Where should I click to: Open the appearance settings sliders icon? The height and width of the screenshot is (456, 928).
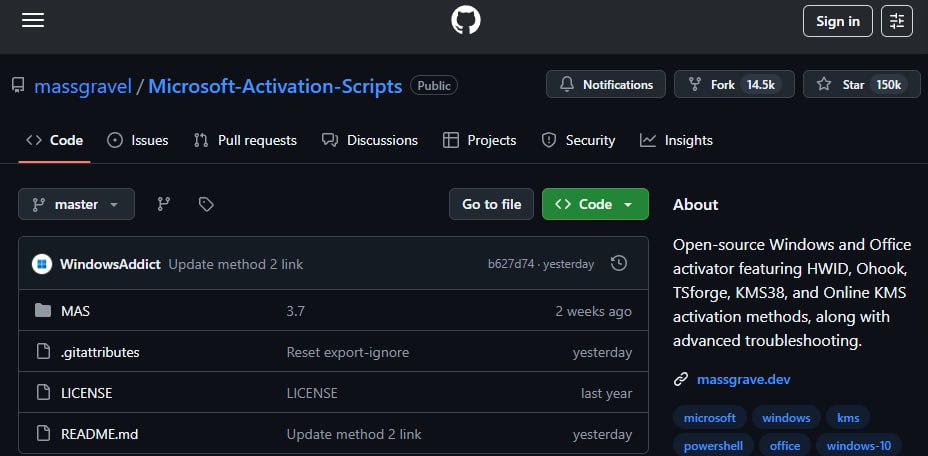coord(897,21)
